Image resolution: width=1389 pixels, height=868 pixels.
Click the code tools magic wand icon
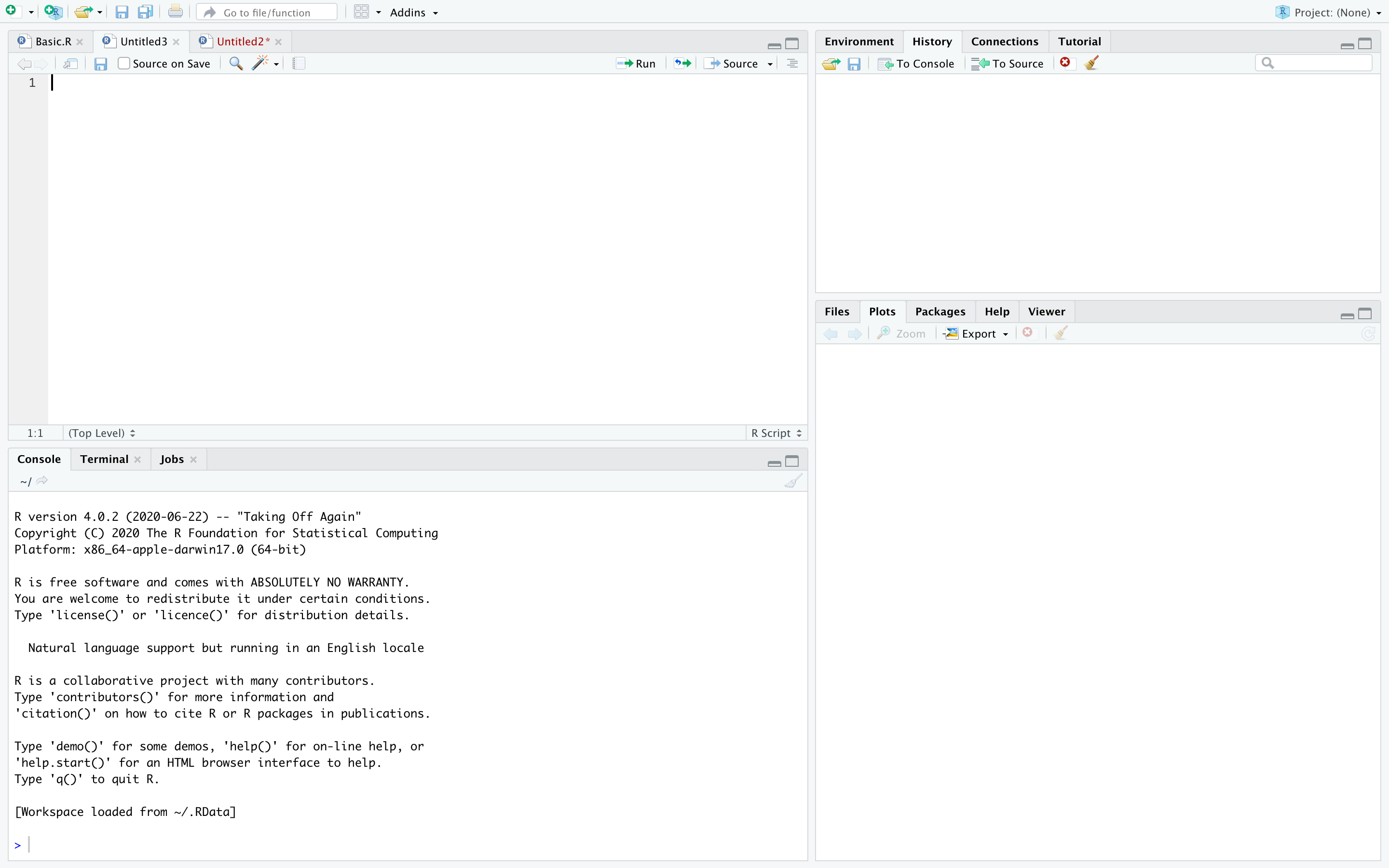pyautogui.click(x=260, y=64)
